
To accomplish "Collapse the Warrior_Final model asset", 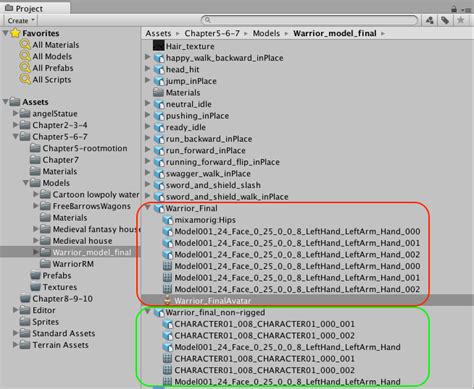I will coord(147,208).
